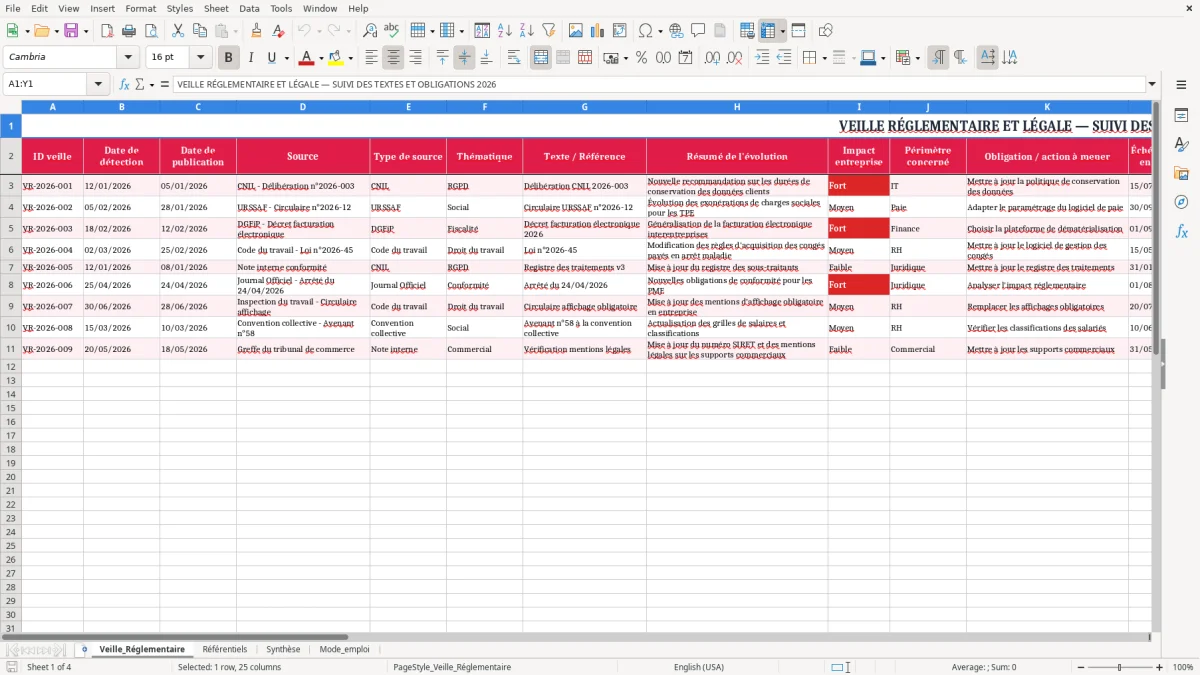Toggle Italic formatting
The width and height of the screenshot is (1200, 675).
(x=251, y=58)
